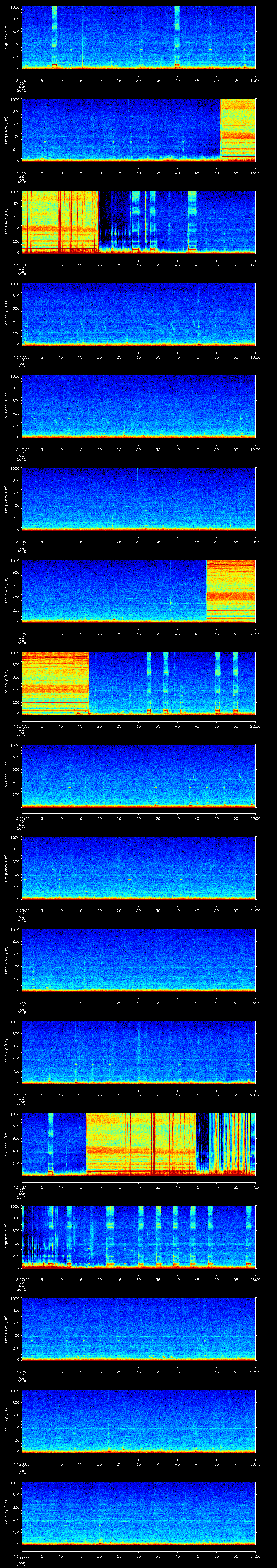This screenshot has height=1568, width=277.
Task: Select the '21:00' end time label
Action: [x=255, y=634]
